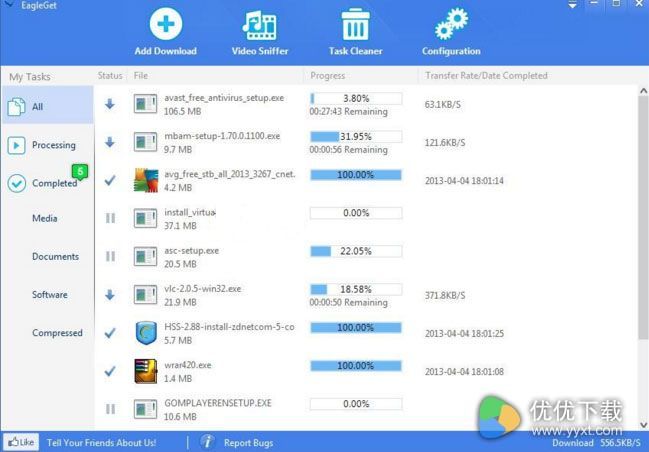The height and width of the screenshot is (452, 649).
Task: Click file icon of GOMPLAYERENSETUP.EXE
Action: pyautogui.click(x=145, y=409)
